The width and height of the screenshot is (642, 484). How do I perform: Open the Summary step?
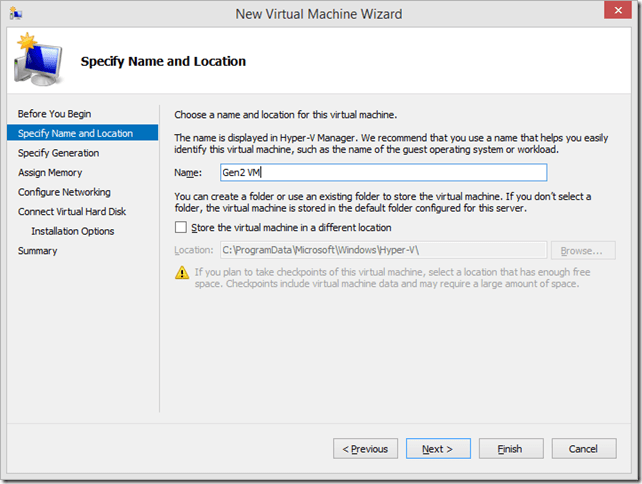tap(37, 250)
